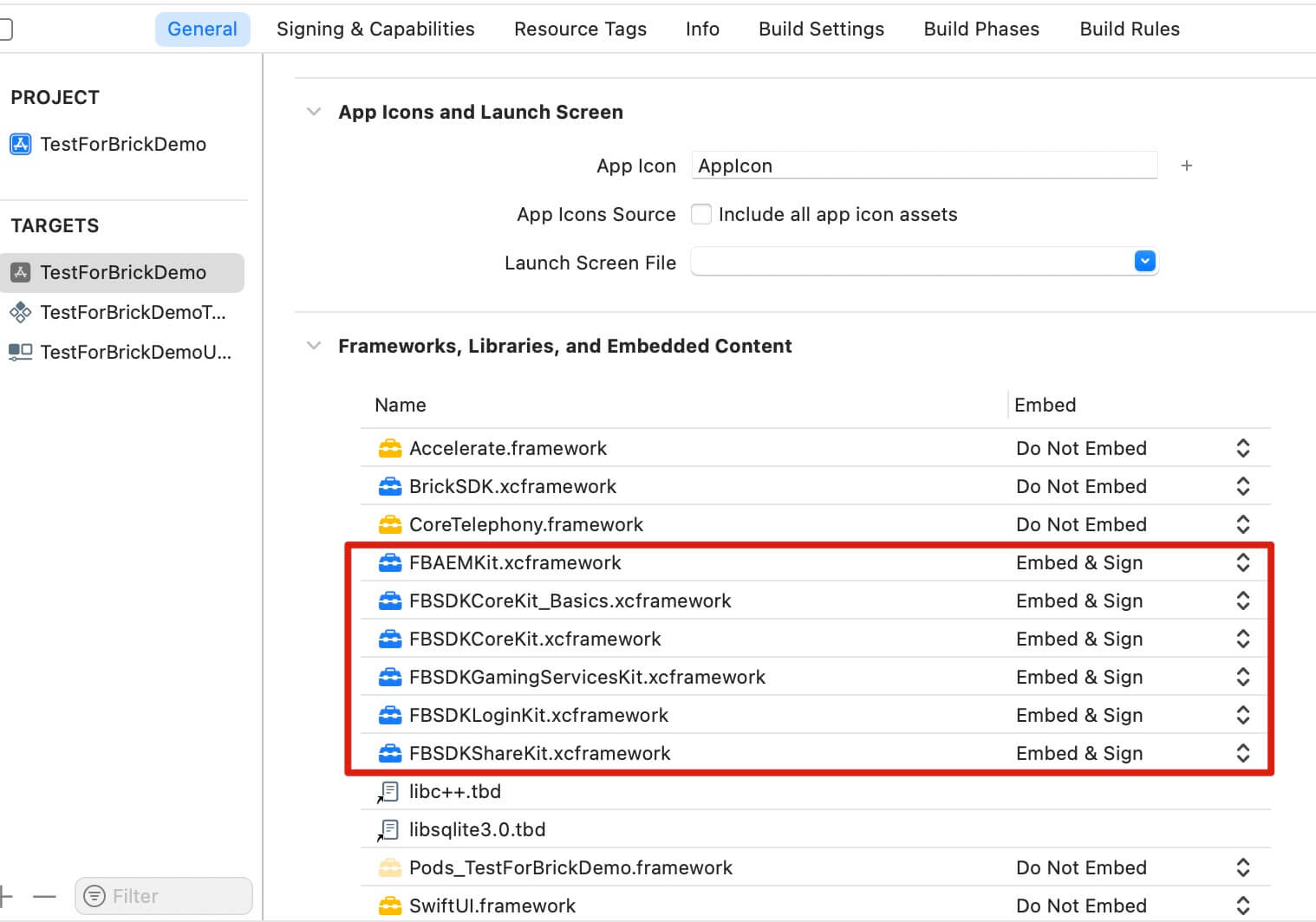Select the TestForBrickDemo project icon
The image size is (1316, 922).
(x=21, y=144)
